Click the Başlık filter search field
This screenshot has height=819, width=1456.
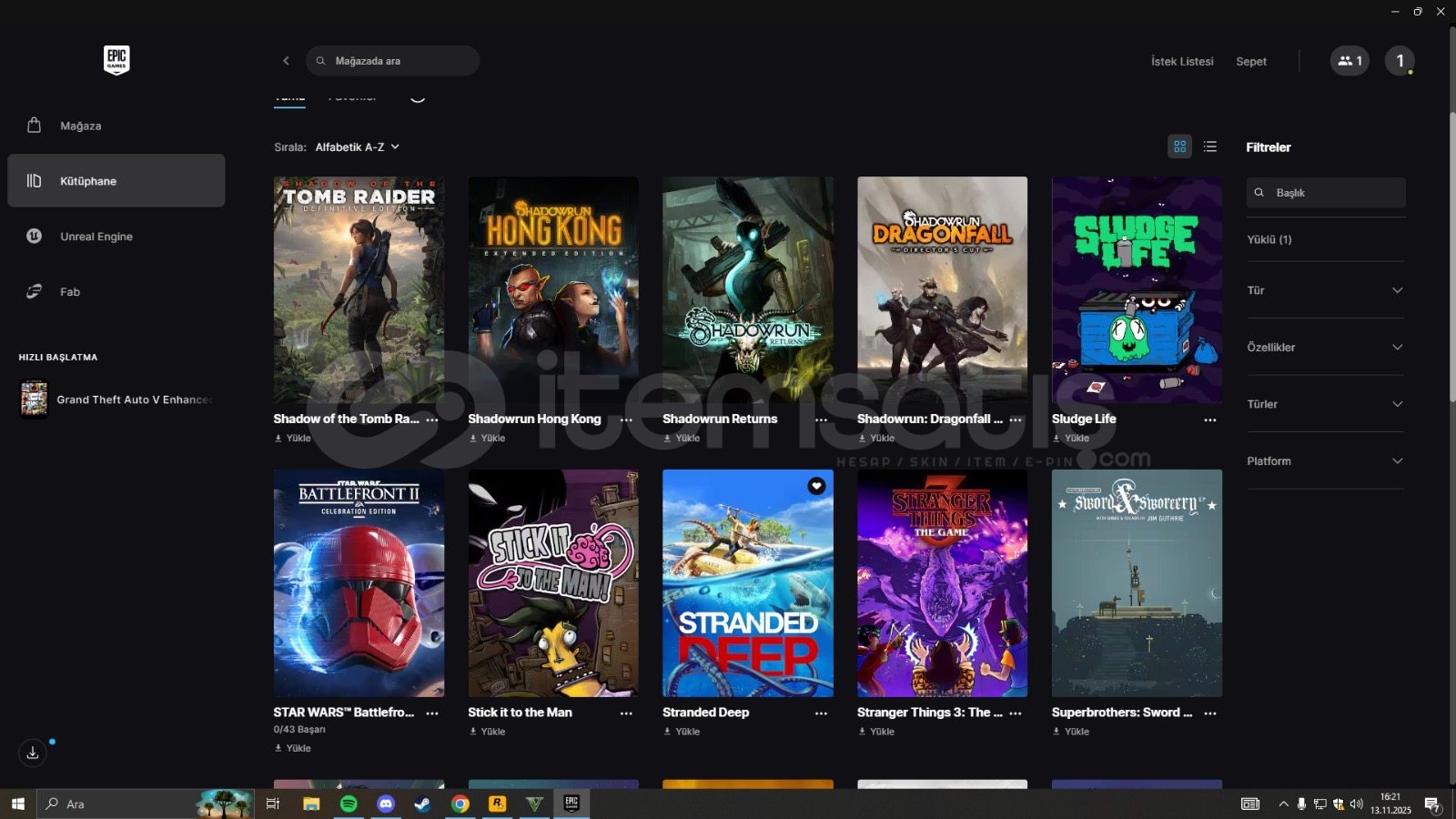coord(1334,193)
